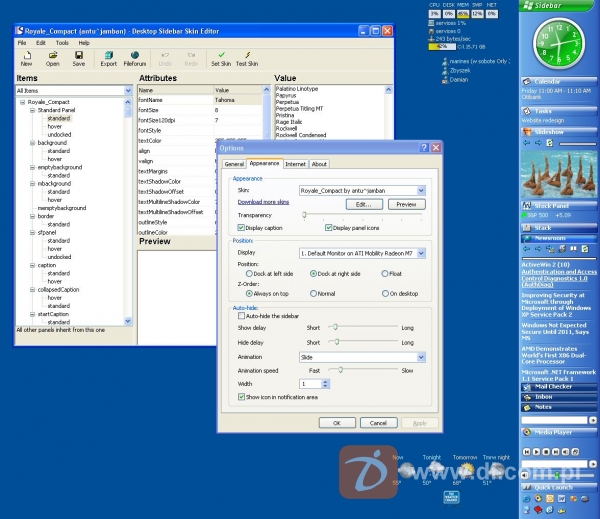Enable Auto-hide the sidebar checkbox

click(x=241, y=316)
